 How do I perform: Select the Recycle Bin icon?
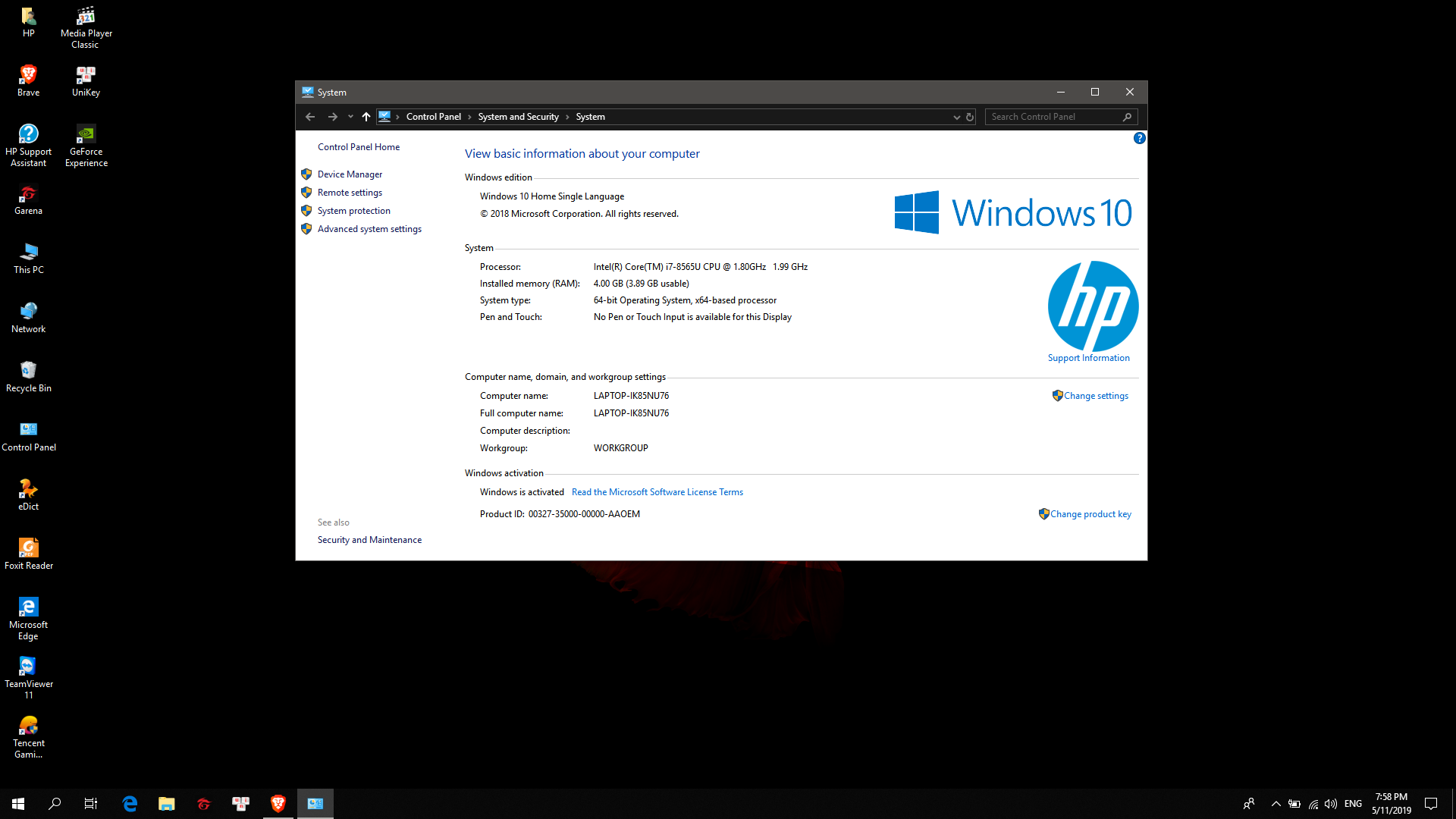tap(28, 377)
